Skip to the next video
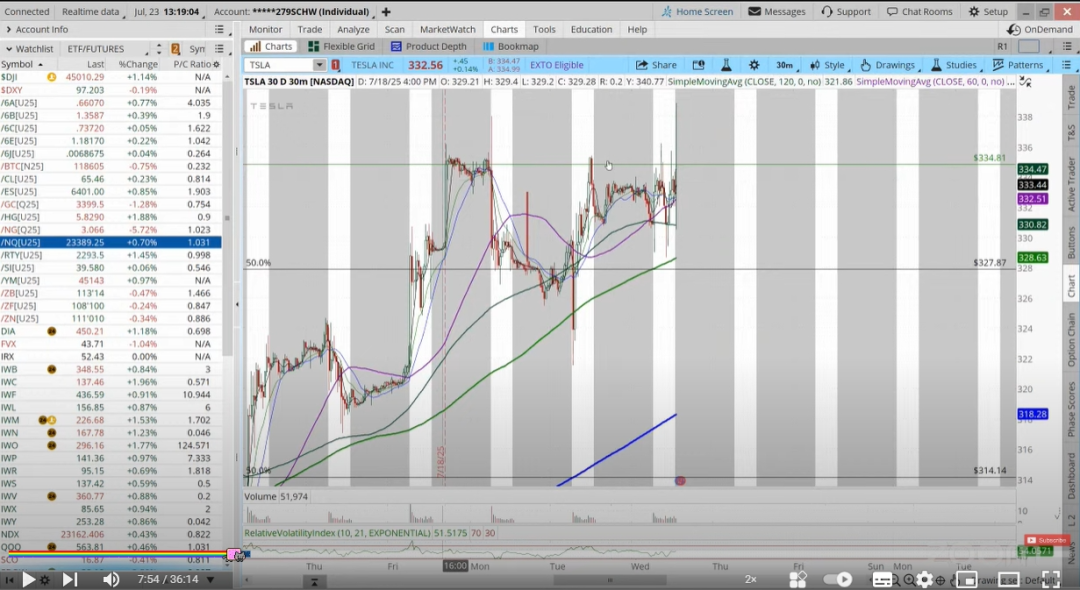Screen dimensions: 1080x590 tap(70, 580)
